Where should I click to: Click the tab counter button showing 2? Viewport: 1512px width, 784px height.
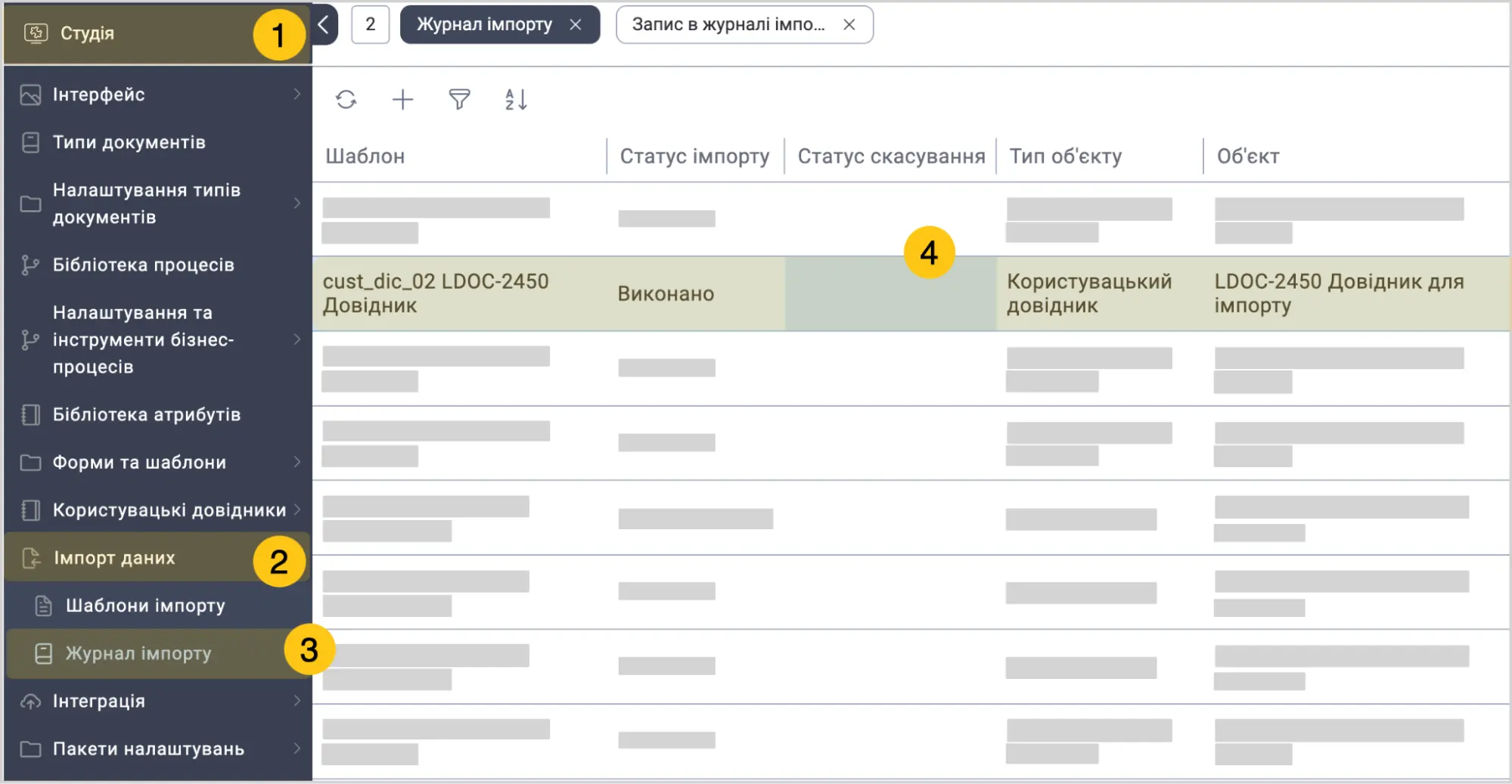pyautogui.click(x=371, y=25)
